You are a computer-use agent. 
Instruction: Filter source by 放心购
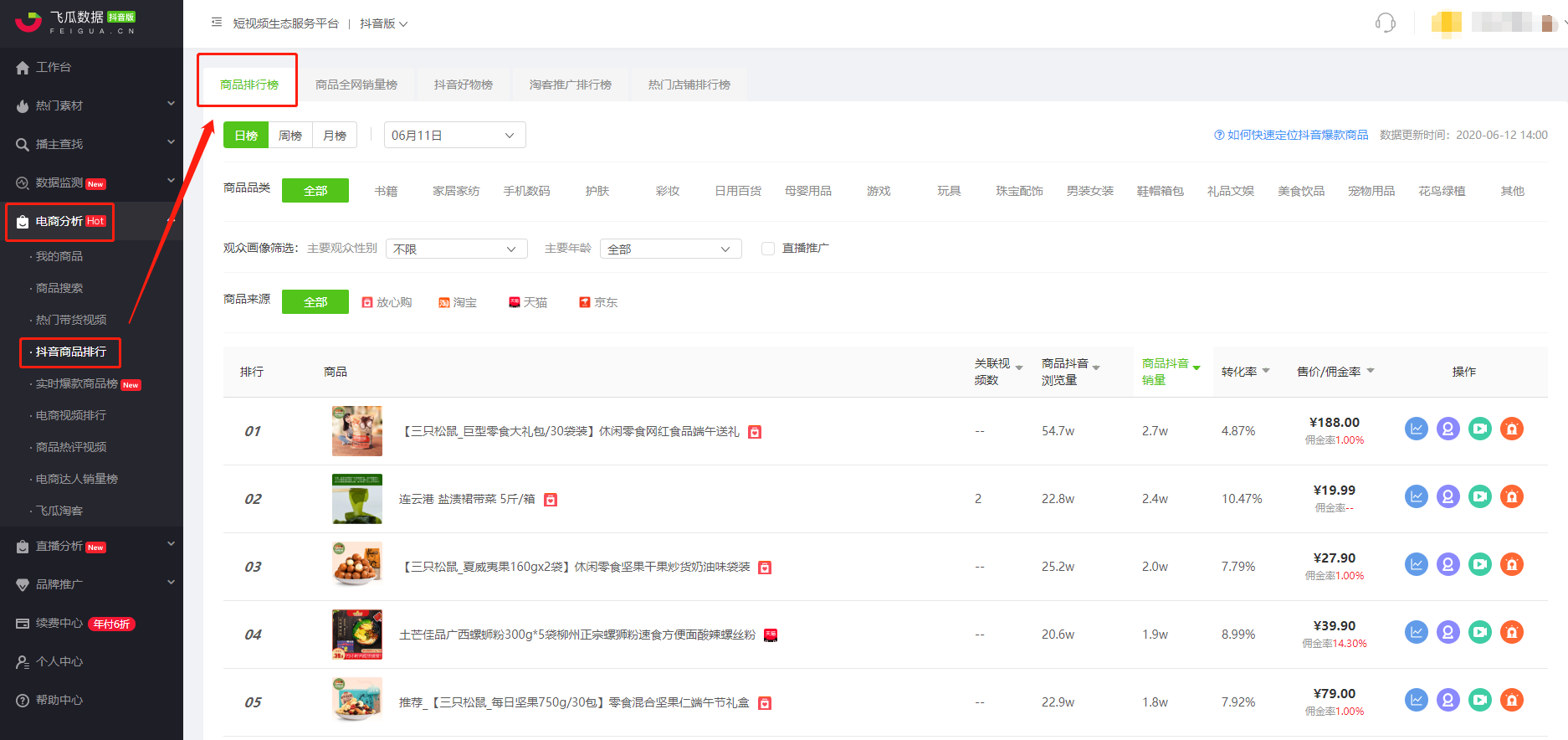[387, 302]
